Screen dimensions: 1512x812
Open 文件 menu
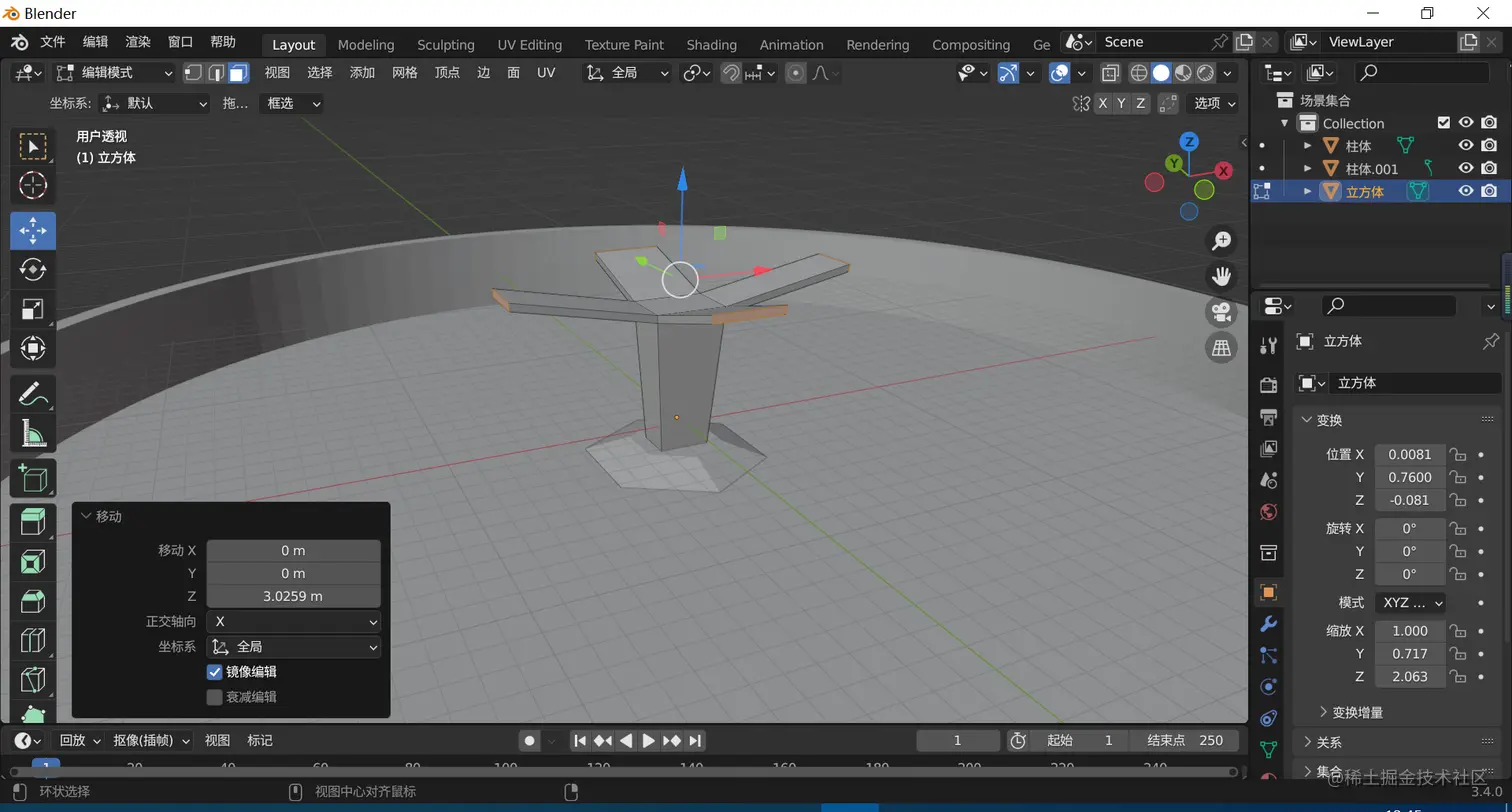[53, 42]
